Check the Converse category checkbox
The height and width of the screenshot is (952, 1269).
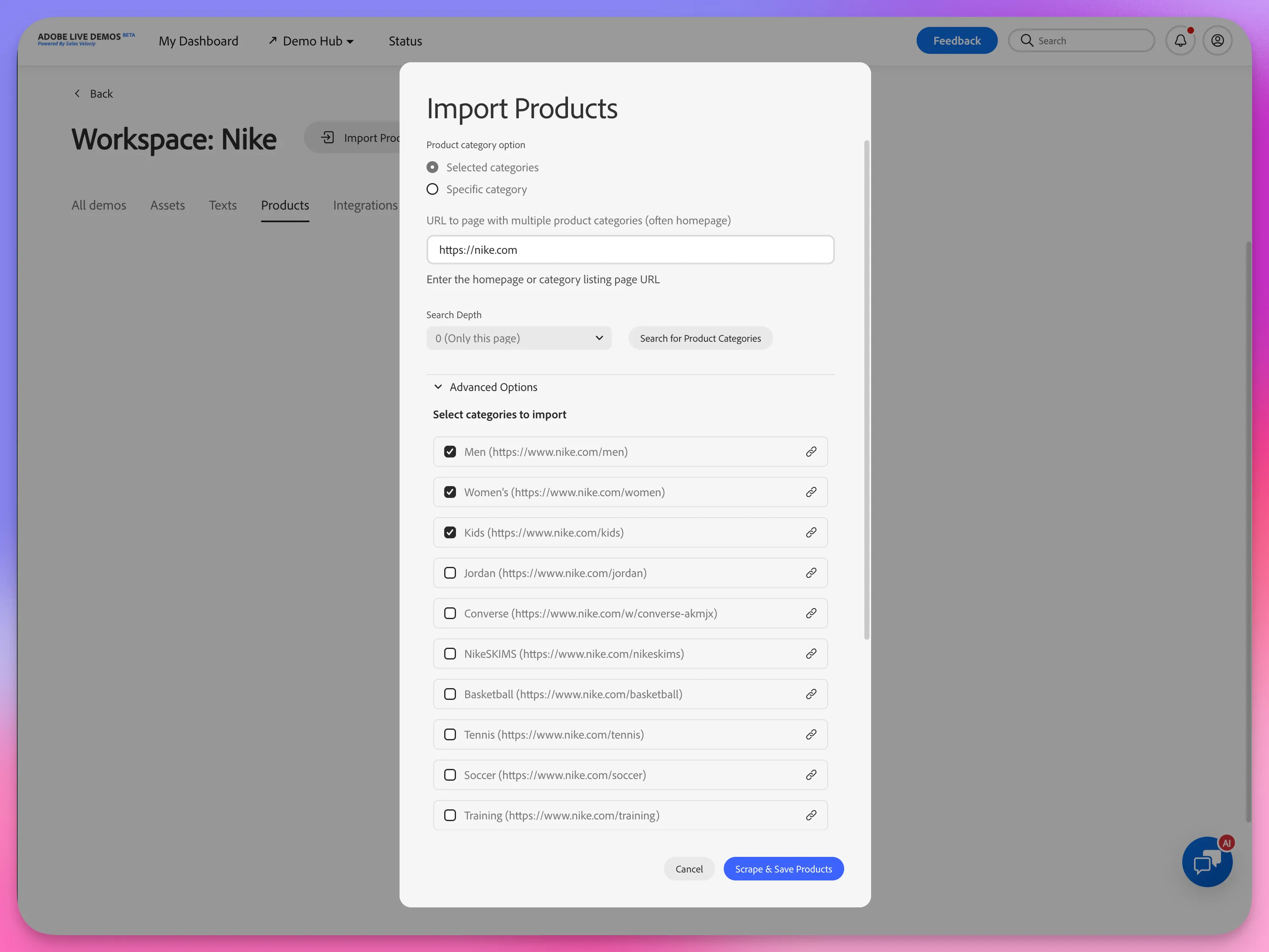(x=451, y=614)
